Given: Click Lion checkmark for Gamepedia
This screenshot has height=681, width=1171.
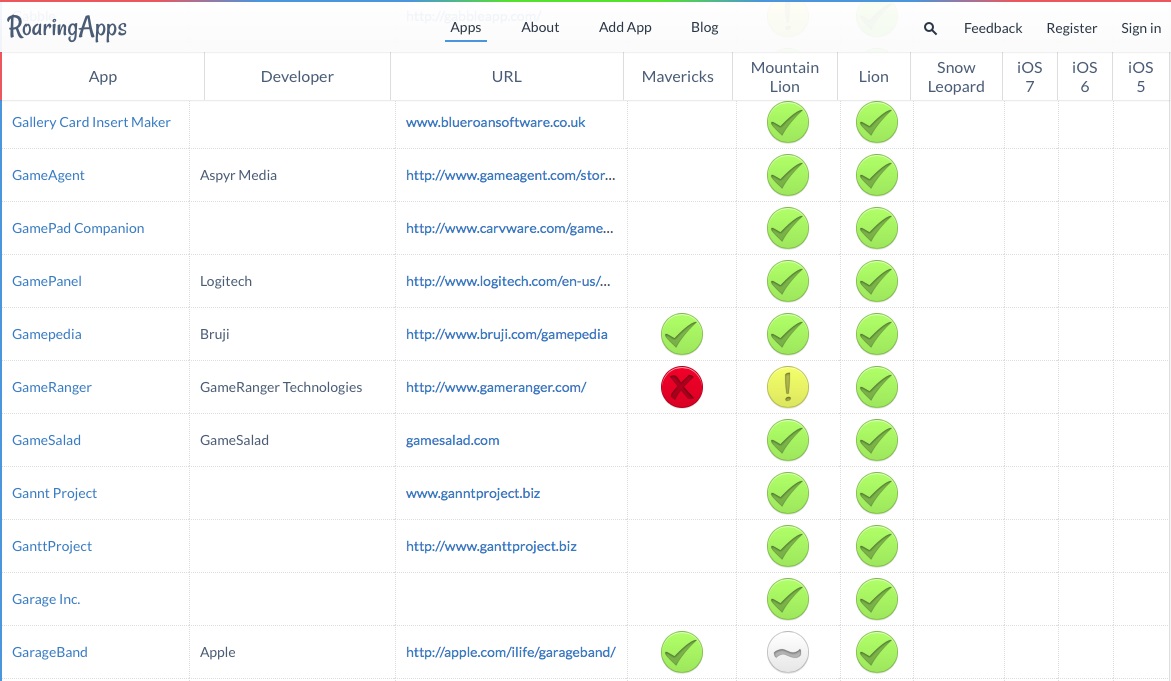Looking at the screenshot, I should [x=877, y=335].
